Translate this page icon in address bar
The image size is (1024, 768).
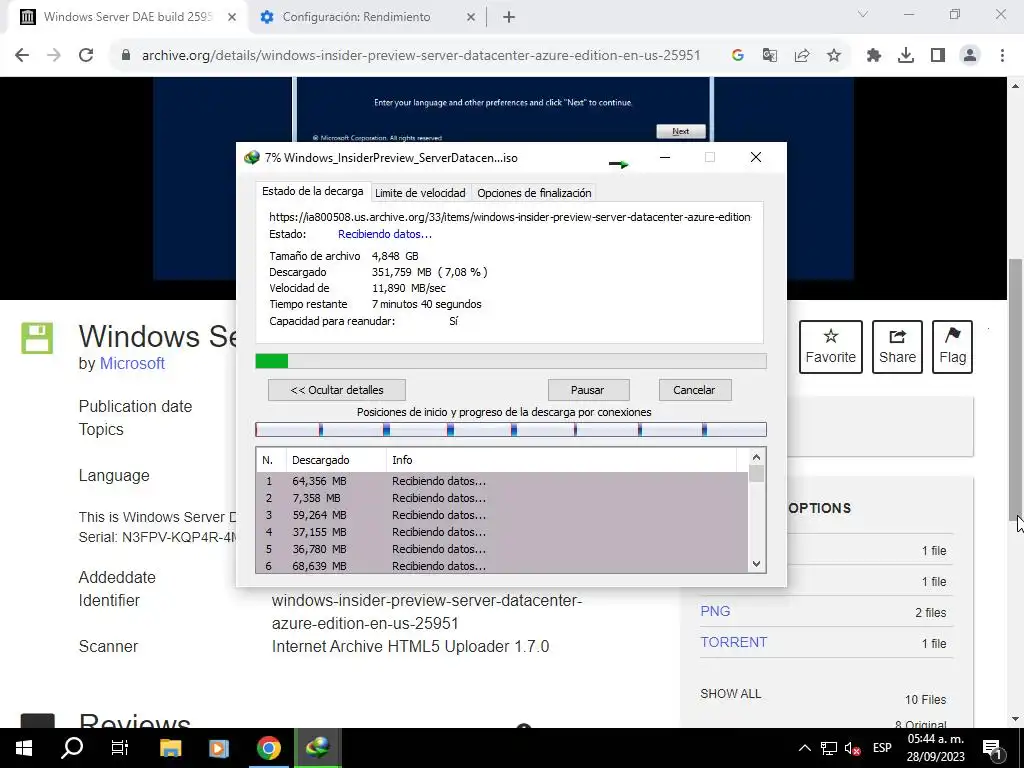pos(770,56)
